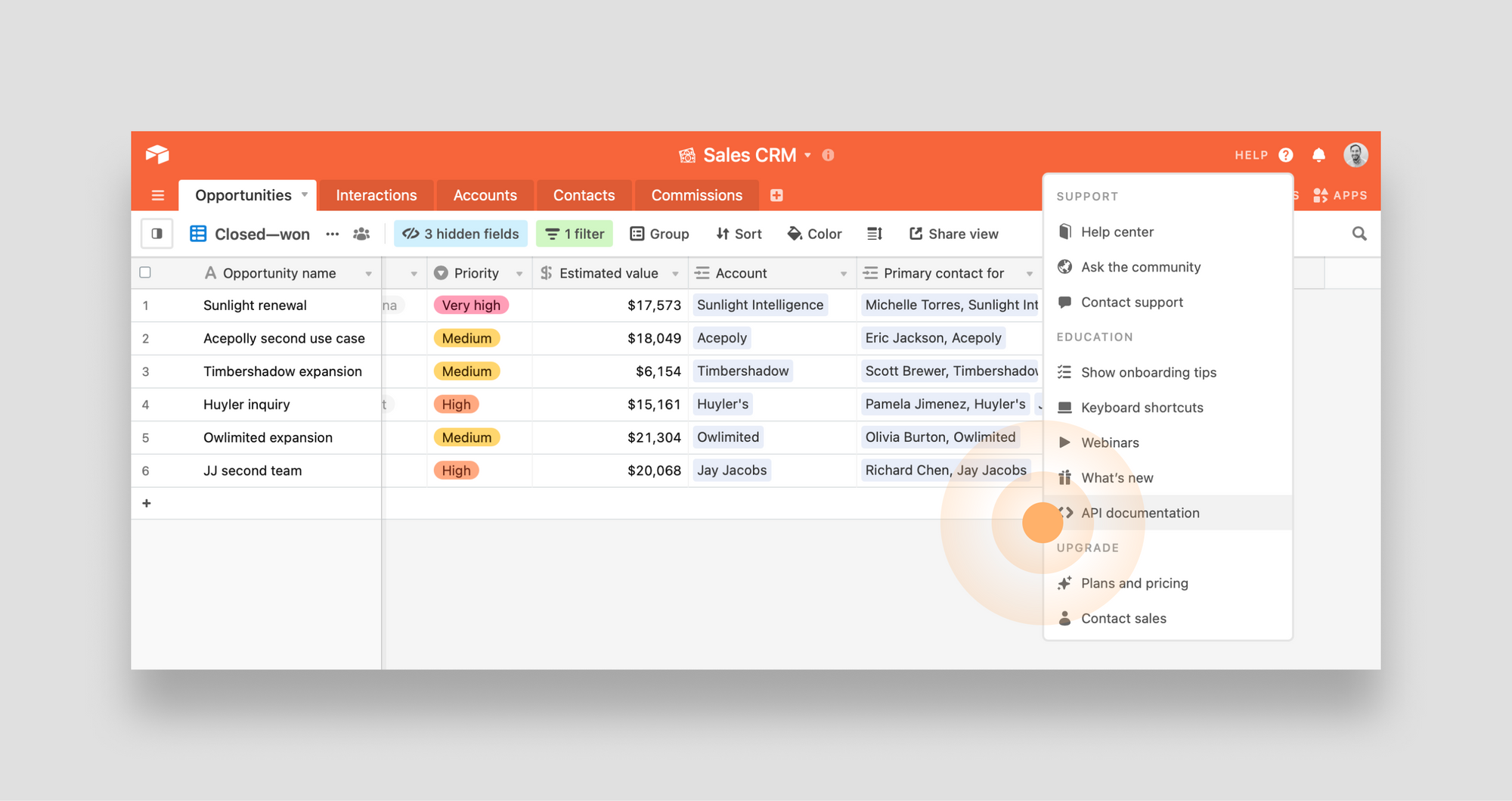Viewport: 1512px width, 801px height.
Task: Click the Help question mark icon
Action: (x=1286, y=155)
